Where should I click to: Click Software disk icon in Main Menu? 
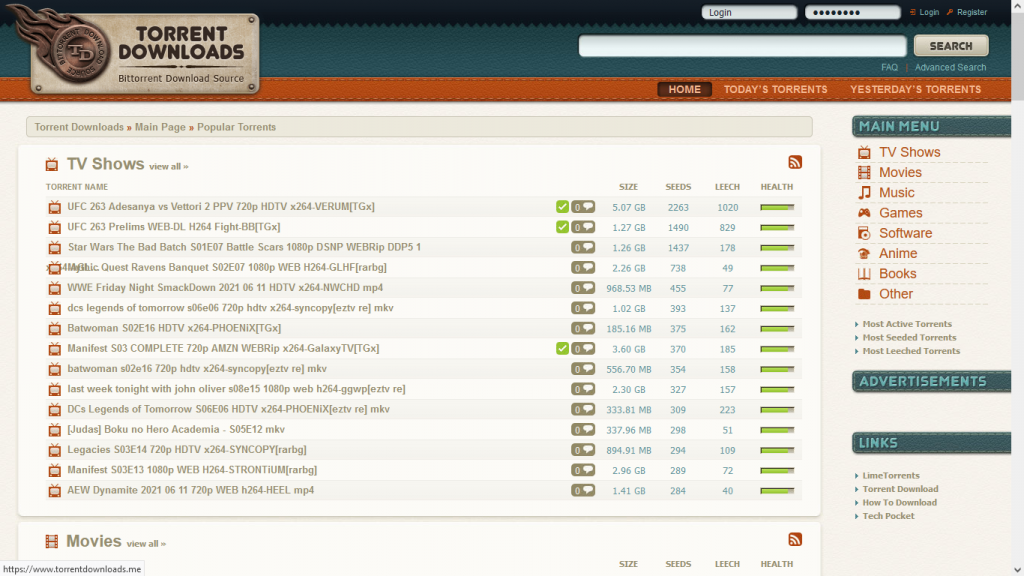point(864,233)
